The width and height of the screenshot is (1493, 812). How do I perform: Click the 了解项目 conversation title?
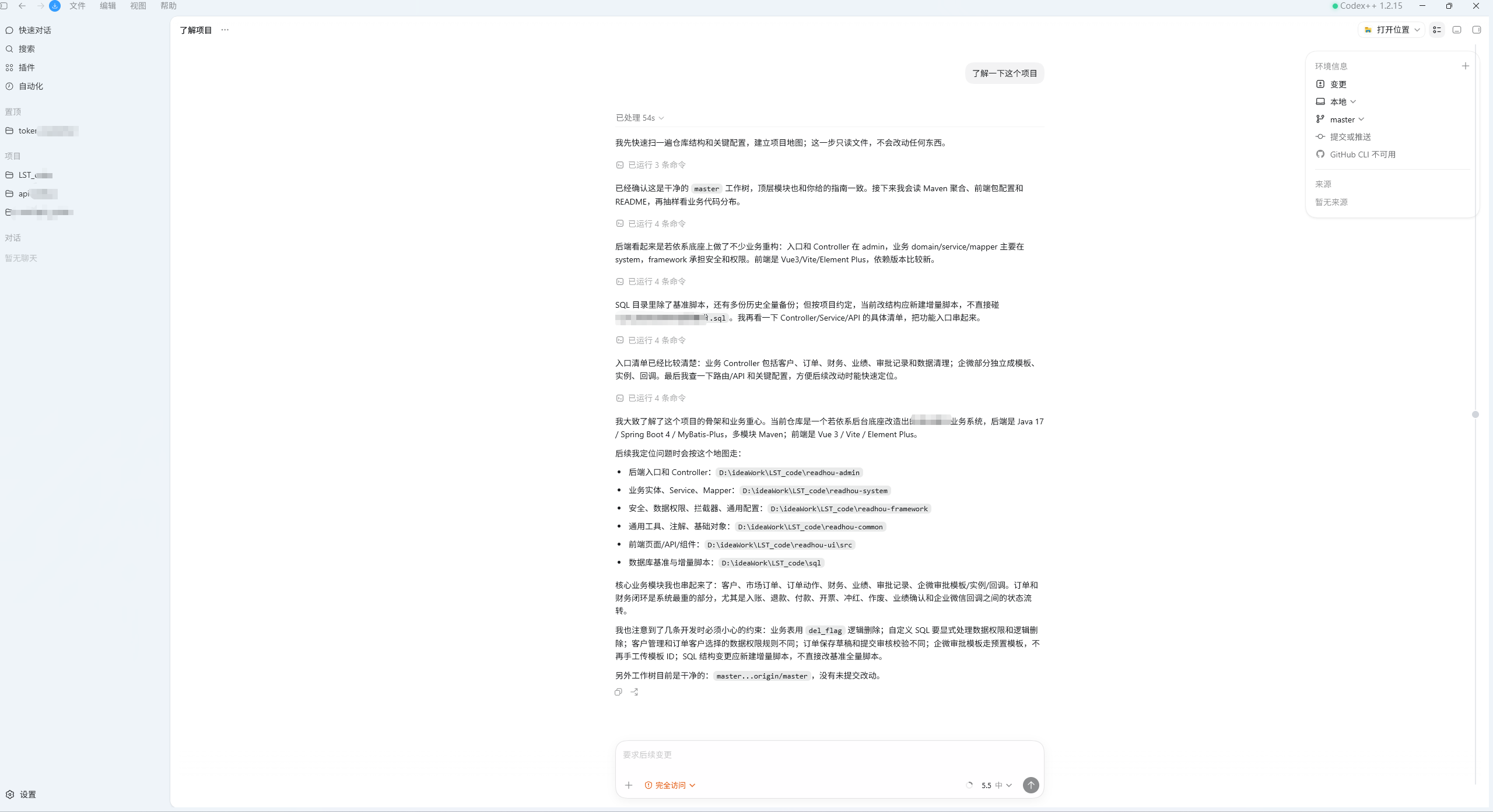[196, 30]
